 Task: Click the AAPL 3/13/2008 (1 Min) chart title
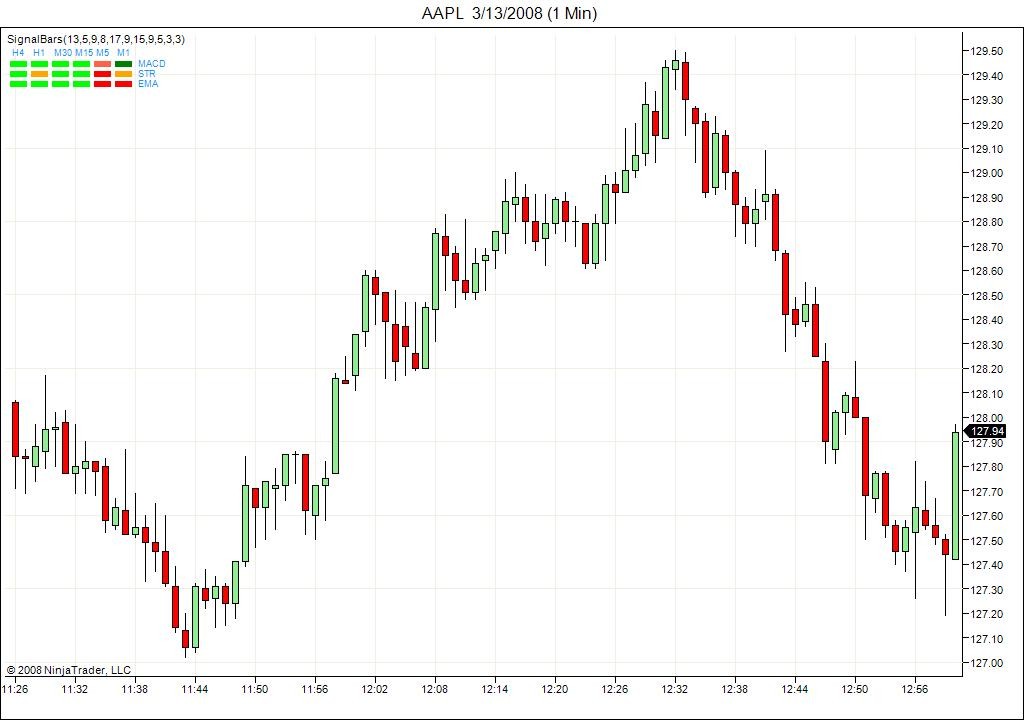click(x=509, y=13)
